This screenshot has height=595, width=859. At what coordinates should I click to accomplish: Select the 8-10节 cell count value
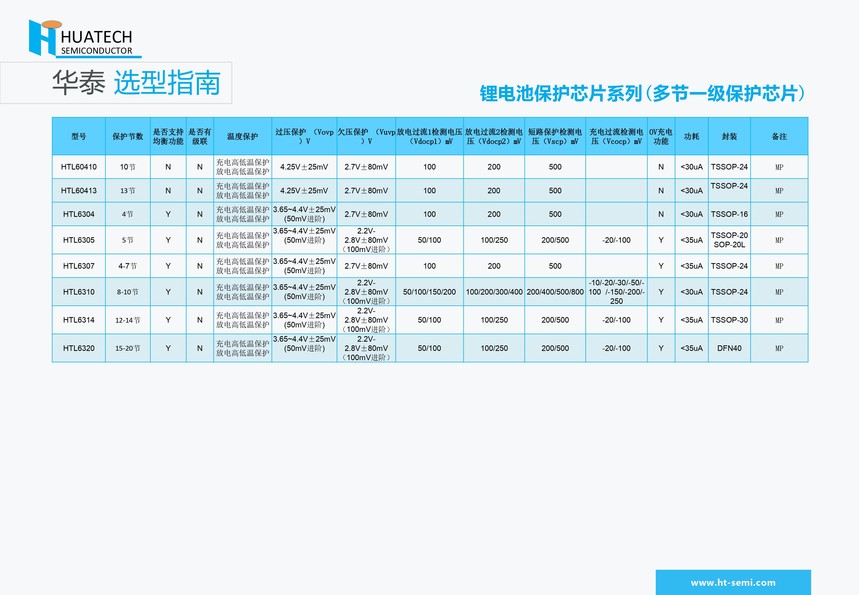click(128, 292)
